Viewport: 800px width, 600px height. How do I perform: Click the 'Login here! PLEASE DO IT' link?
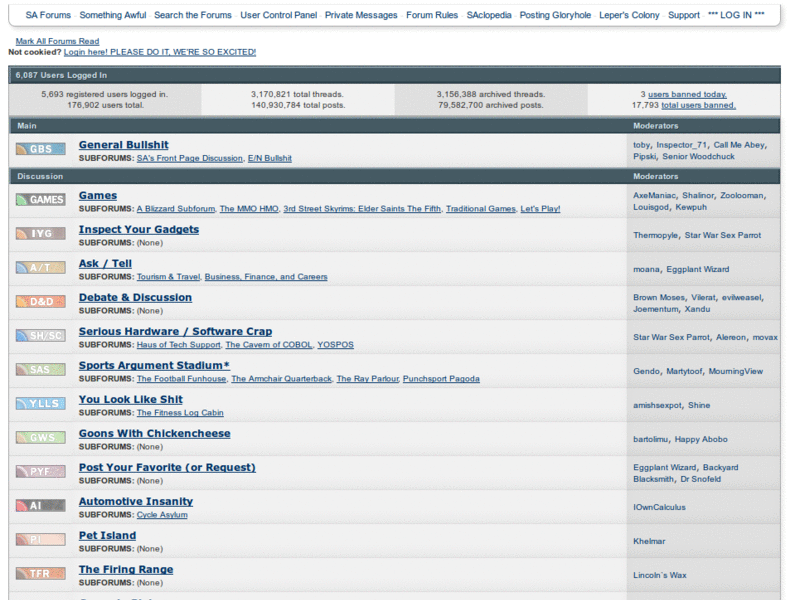(x=160, y=52)
